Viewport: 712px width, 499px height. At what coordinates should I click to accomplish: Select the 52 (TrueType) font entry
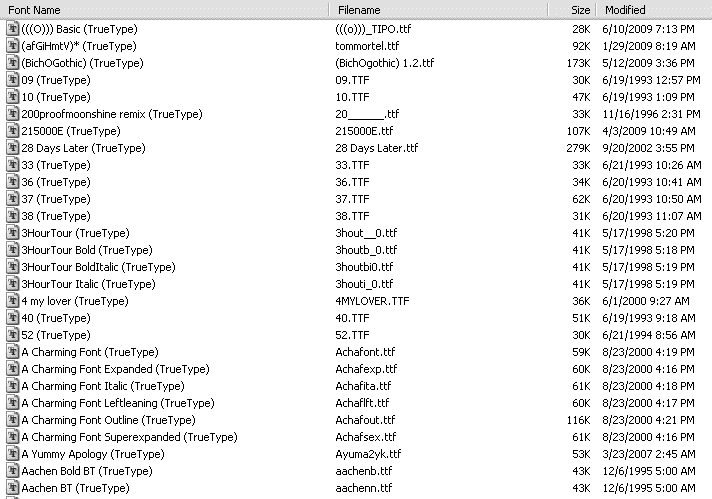coord(56,335)
